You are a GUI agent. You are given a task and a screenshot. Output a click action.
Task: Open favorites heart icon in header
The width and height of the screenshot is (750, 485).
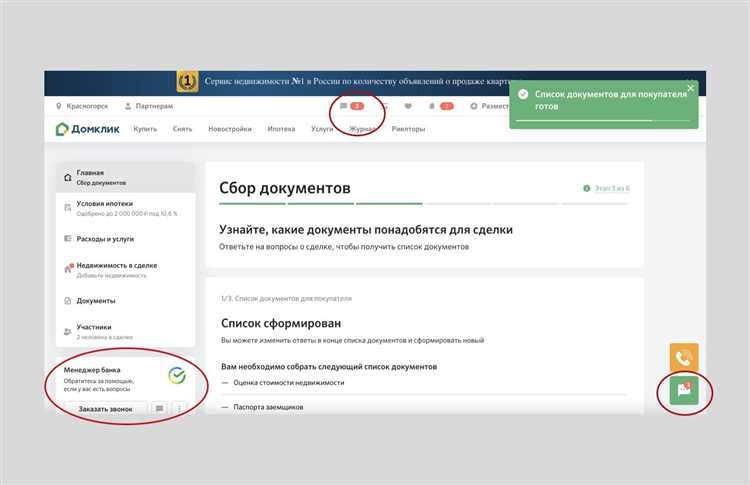coord(408,106)
